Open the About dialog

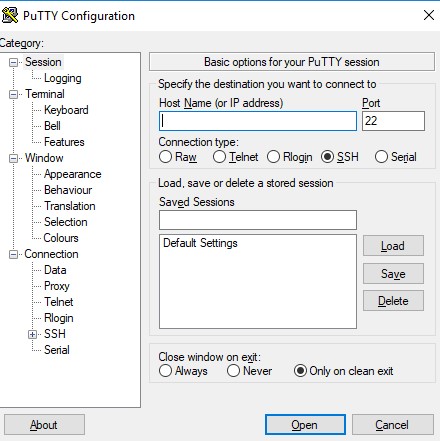pos(44,425)
